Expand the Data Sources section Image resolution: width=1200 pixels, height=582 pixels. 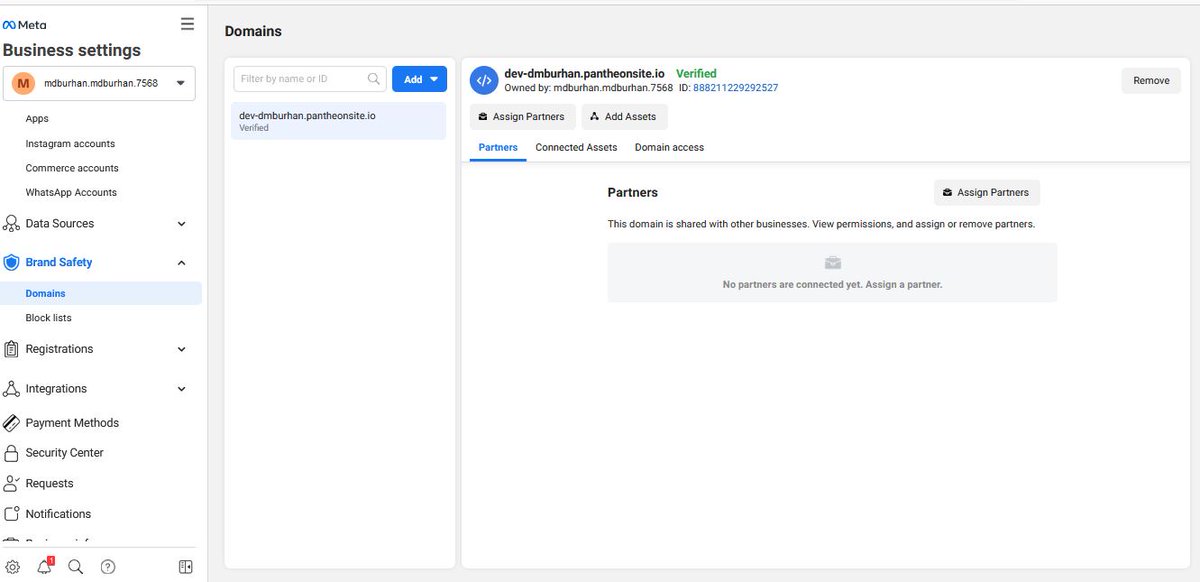[181, 223]
